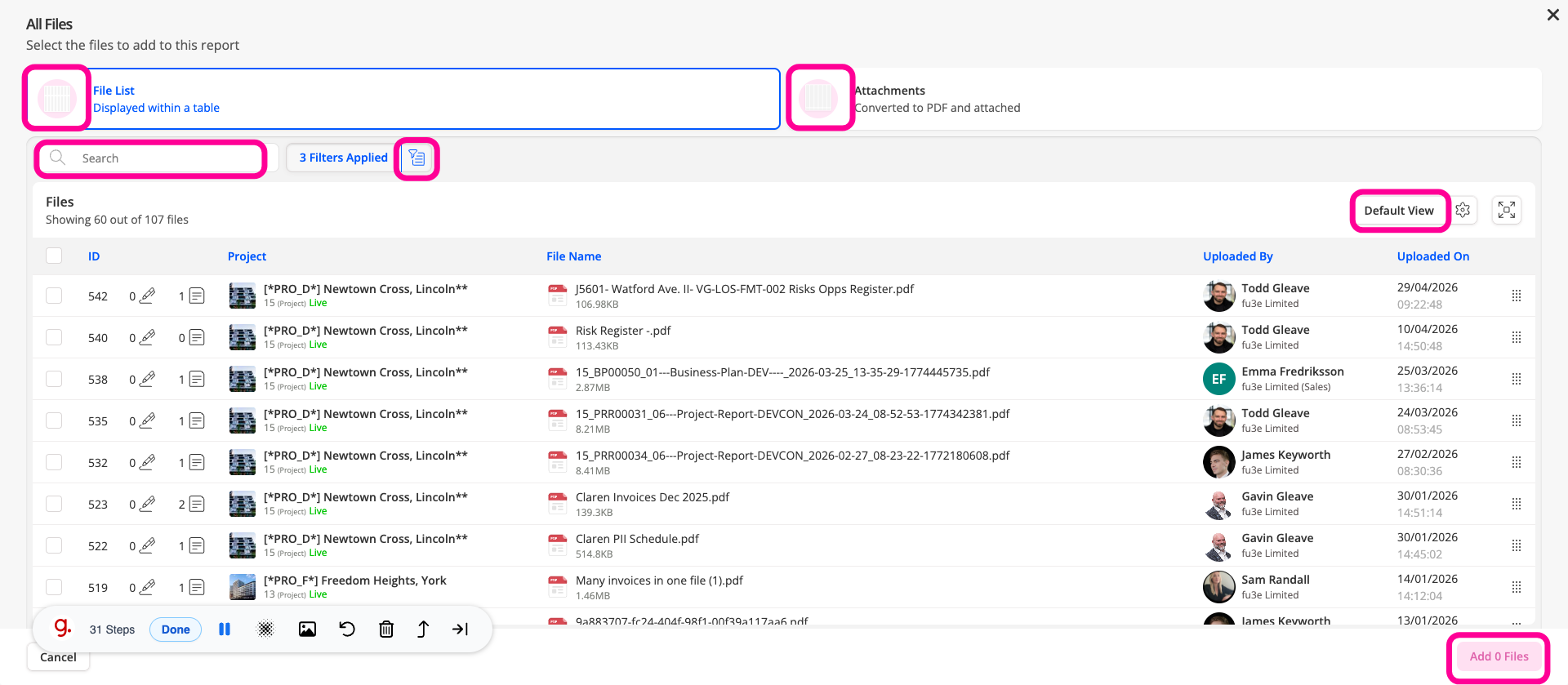The image size is (1568, 685).
Task: Open the notes icon in row 535
Action: click(197, 420)
